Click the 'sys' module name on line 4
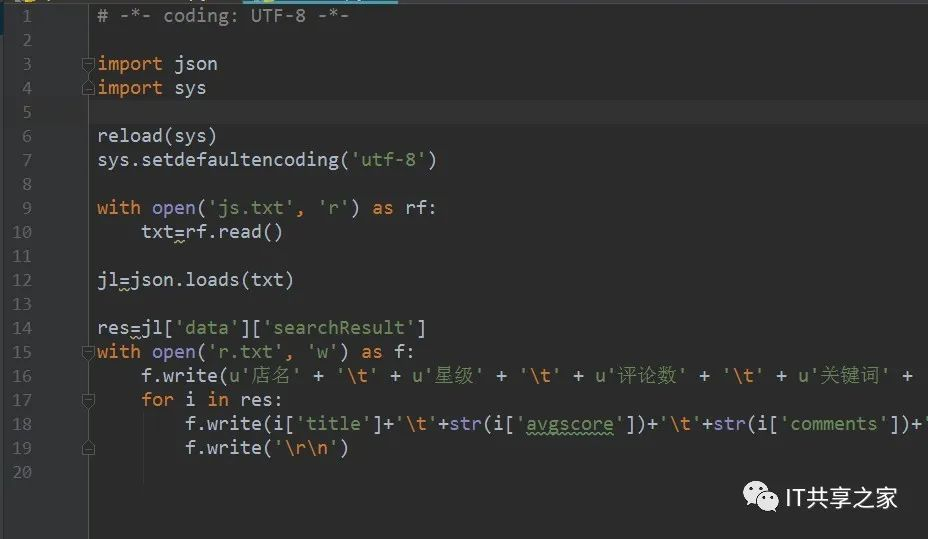The width and height of the screenshot is (928, 539). pos(190,88)
